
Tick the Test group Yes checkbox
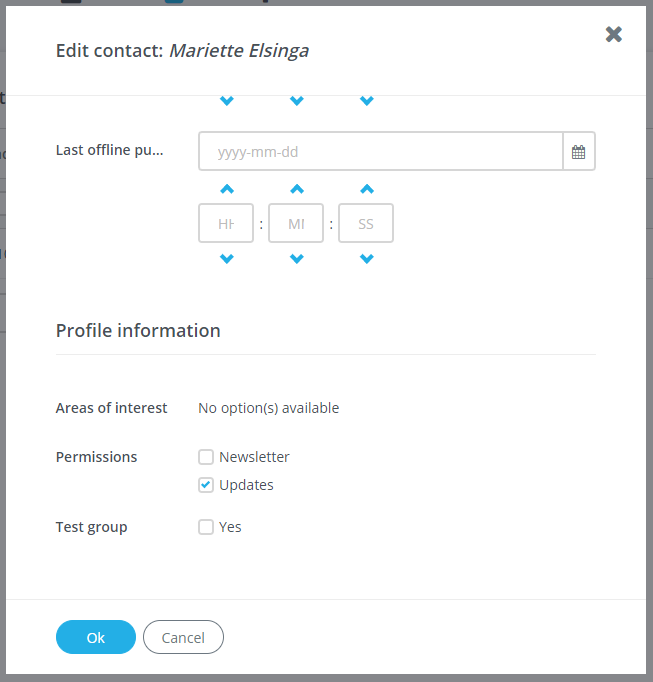click(206, 527)
